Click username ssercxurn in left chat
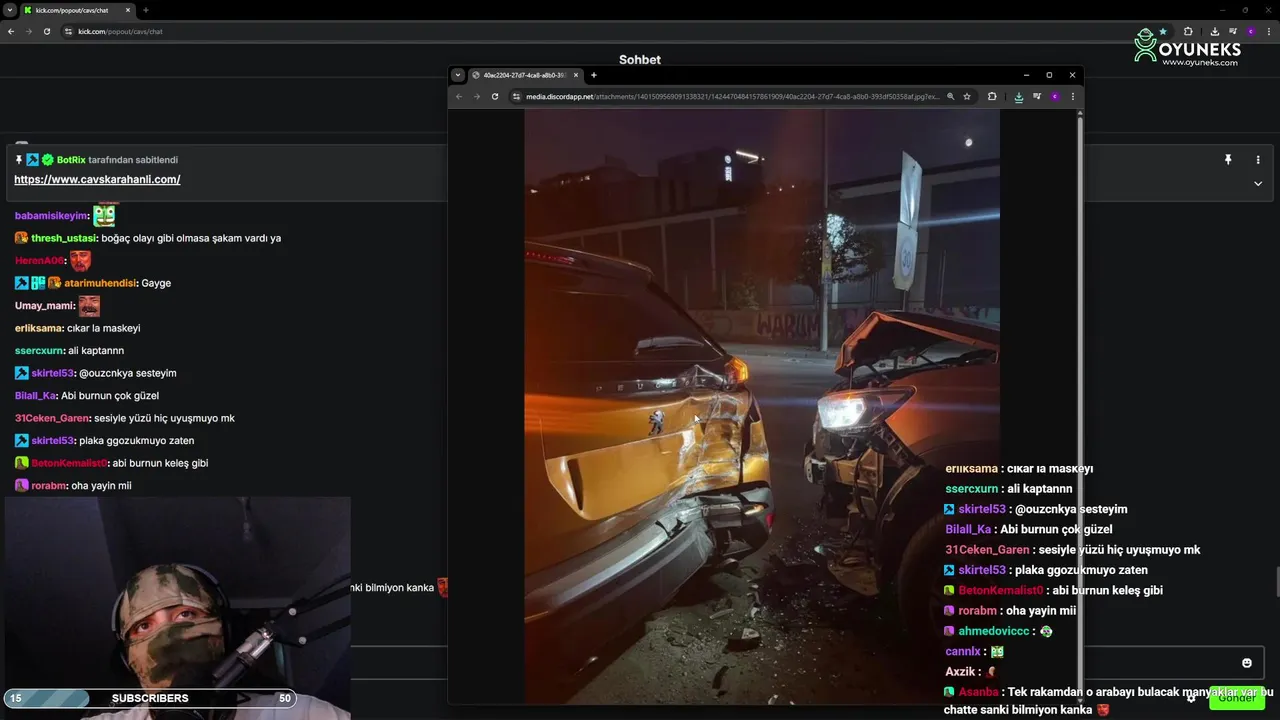Screen dimensions: 1280x720 click(39, 351)
